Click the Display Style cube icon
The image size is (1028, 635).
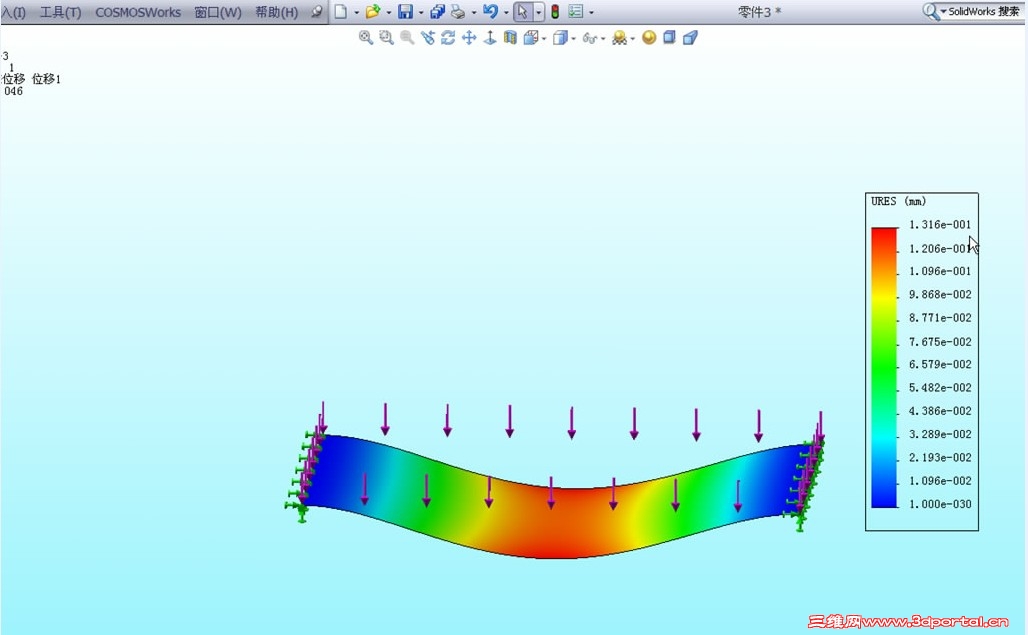click(x=560, y=37)
